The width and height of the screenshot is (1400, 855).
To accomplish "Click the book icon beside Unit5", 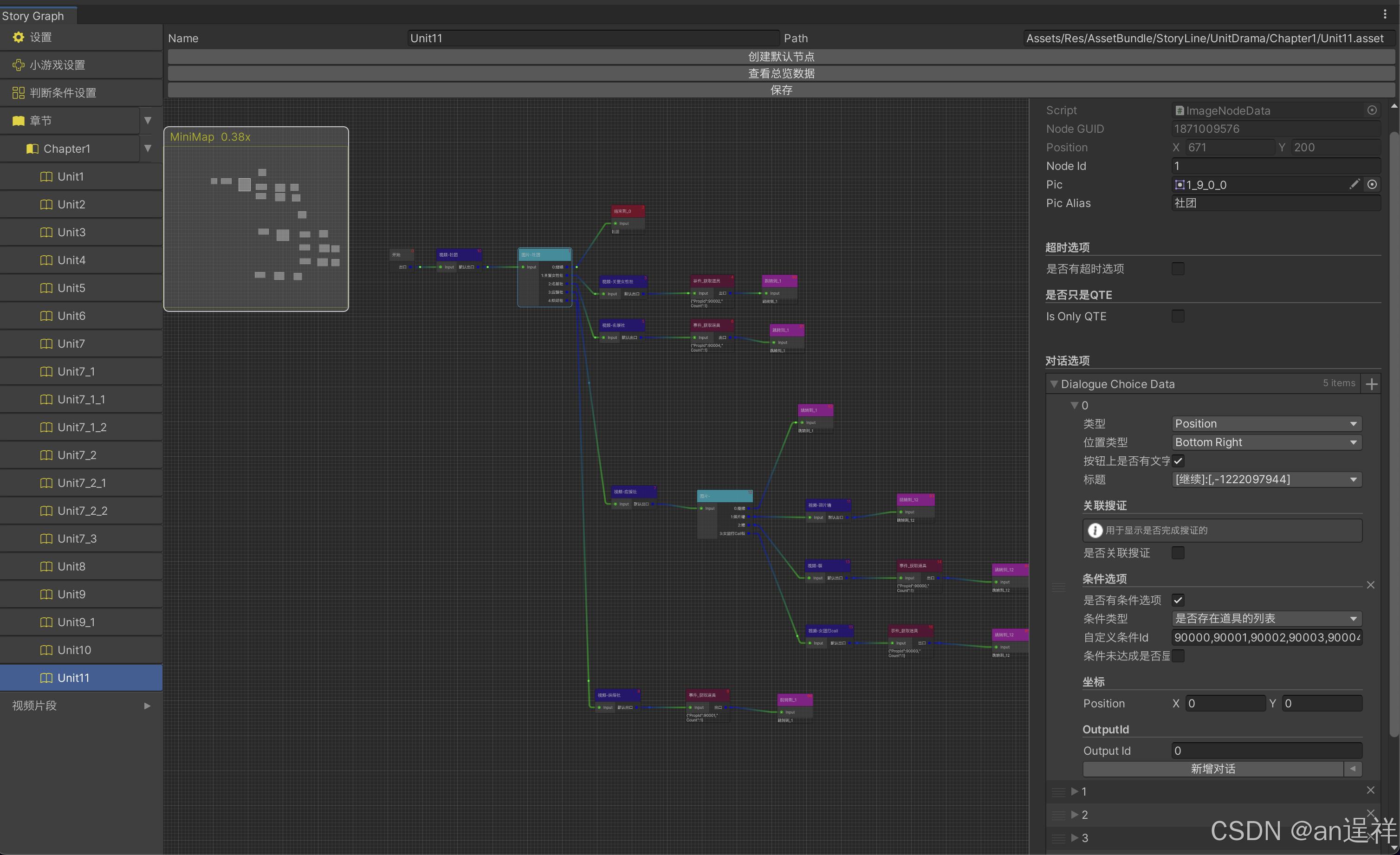I will tap(46, 288).
